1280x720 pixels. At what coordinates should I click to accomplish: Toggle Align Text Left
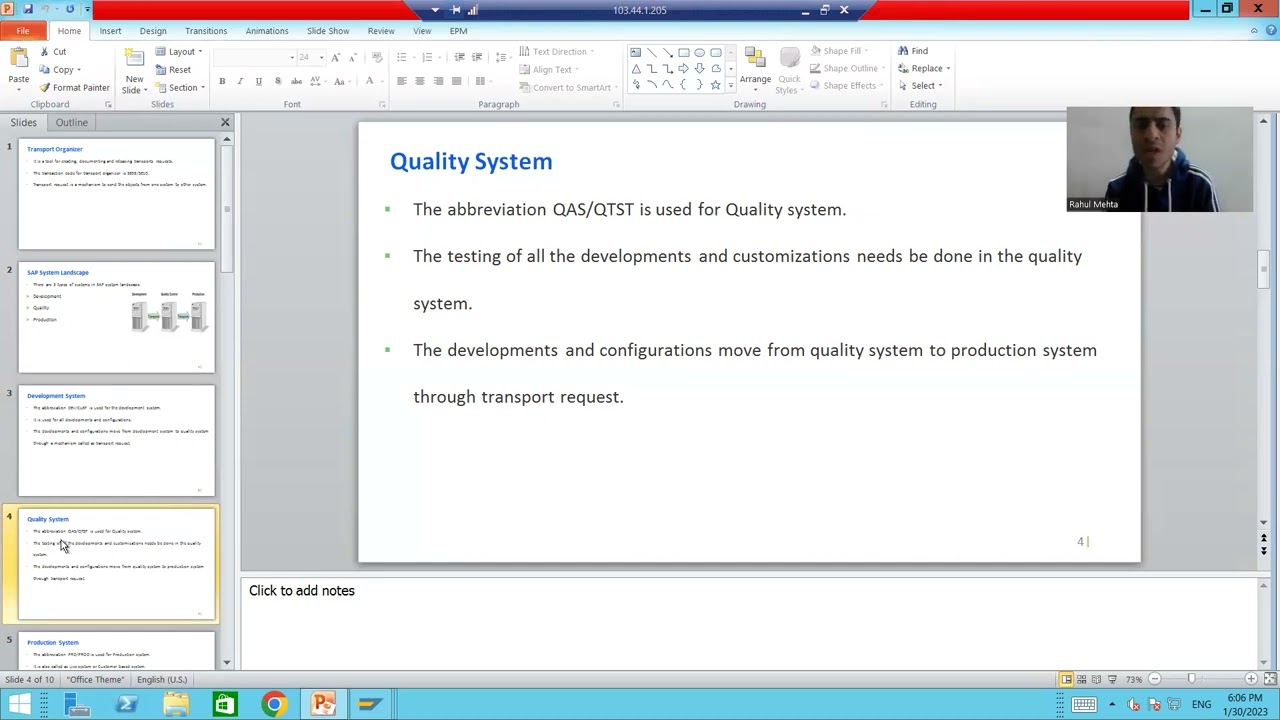pos(401,81)
